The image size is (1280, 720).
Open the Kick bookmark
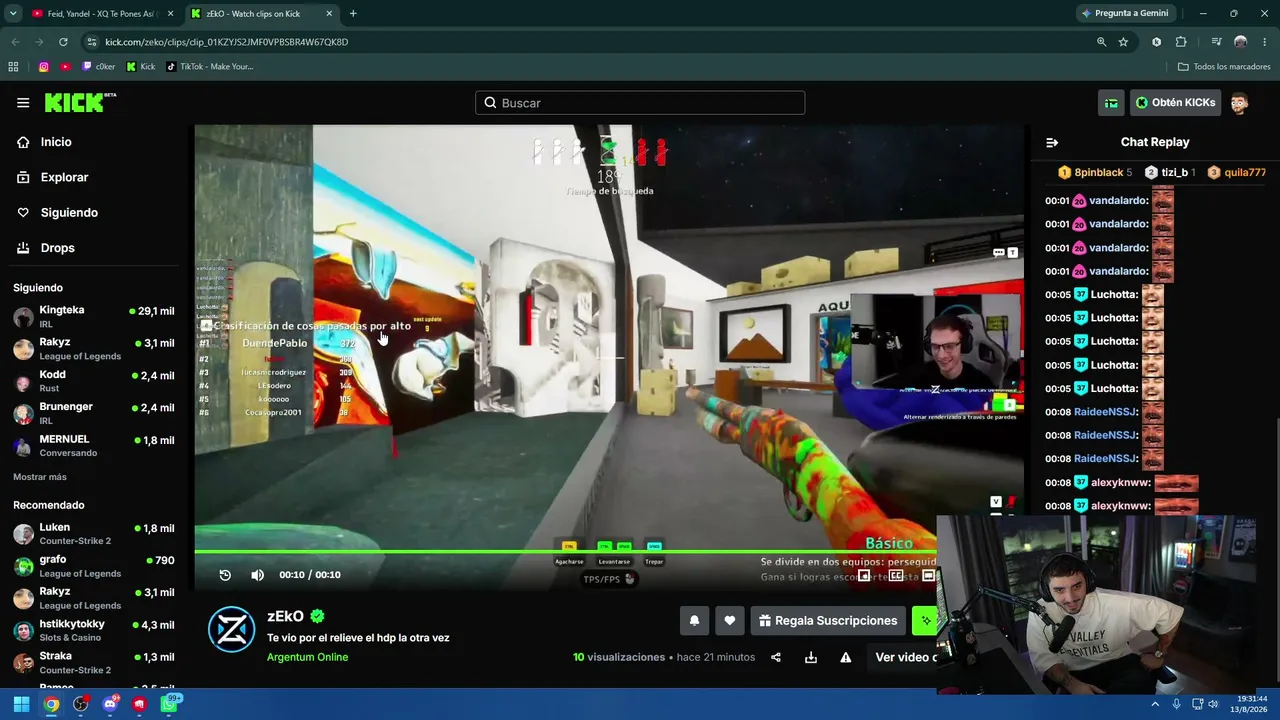coord(141,67)
